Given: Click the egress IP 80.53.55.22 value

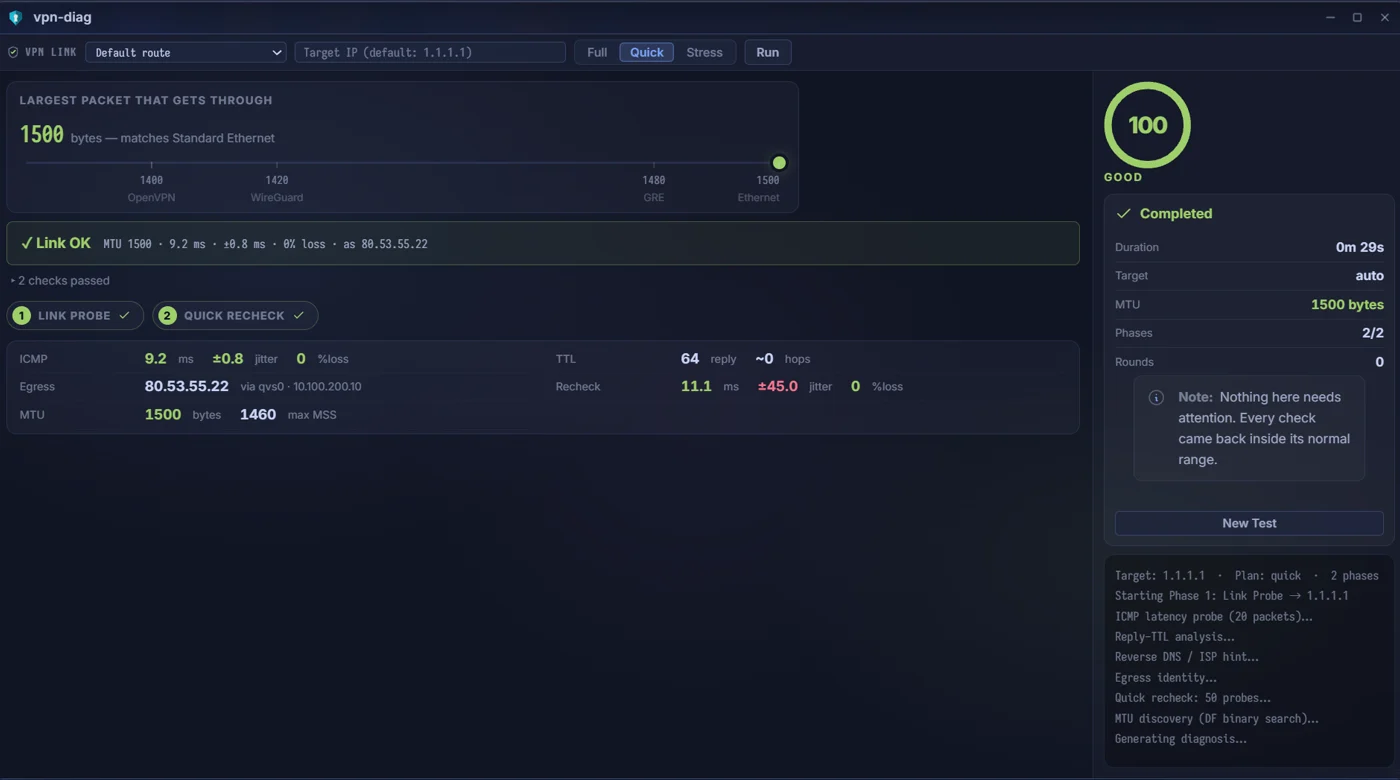Looking at the screenshot, I should [186, 386].
